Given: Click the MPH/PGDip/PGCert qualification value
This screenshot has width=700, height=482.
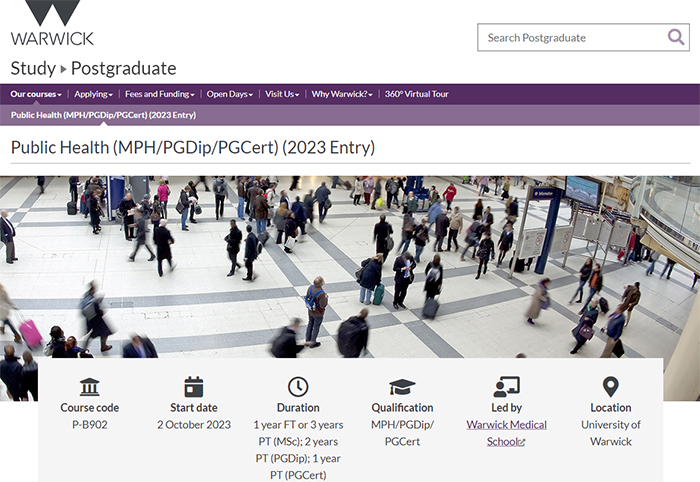Looking at the screenshot, I should [402, 433].
